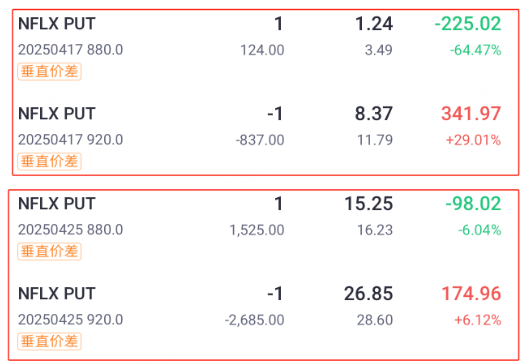This screenshot has width=521, height=364.
Task: Click the market value -2,685.00
Action: pos(254,320)
